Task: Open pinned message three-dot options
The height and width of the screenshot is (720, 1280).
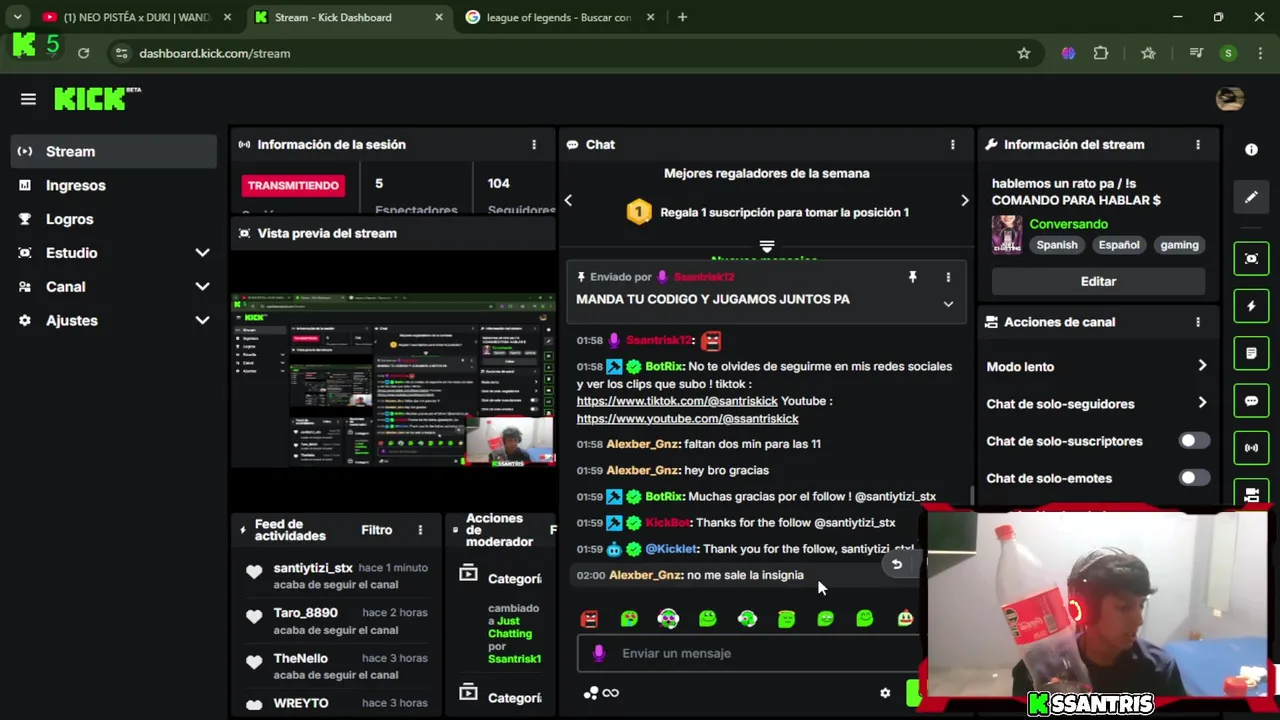Action: 948,277
